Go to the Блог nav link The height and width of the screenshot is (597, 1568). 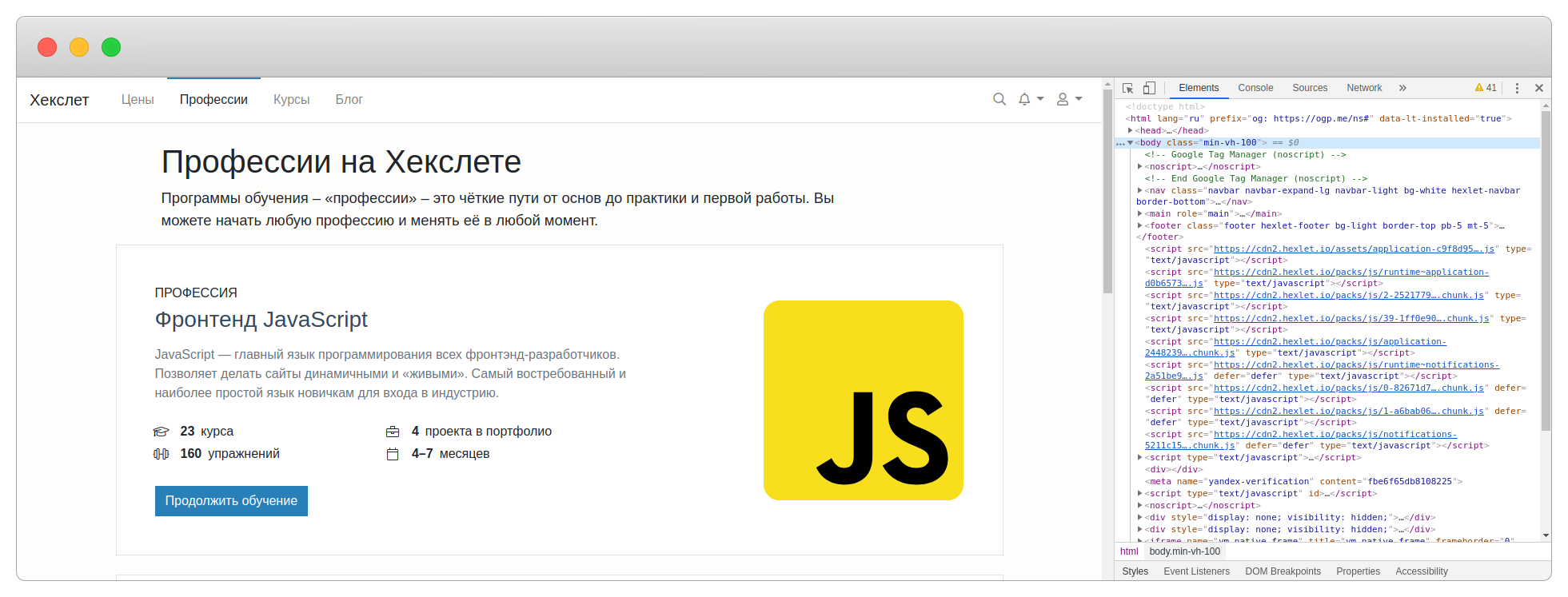point(349,99)
